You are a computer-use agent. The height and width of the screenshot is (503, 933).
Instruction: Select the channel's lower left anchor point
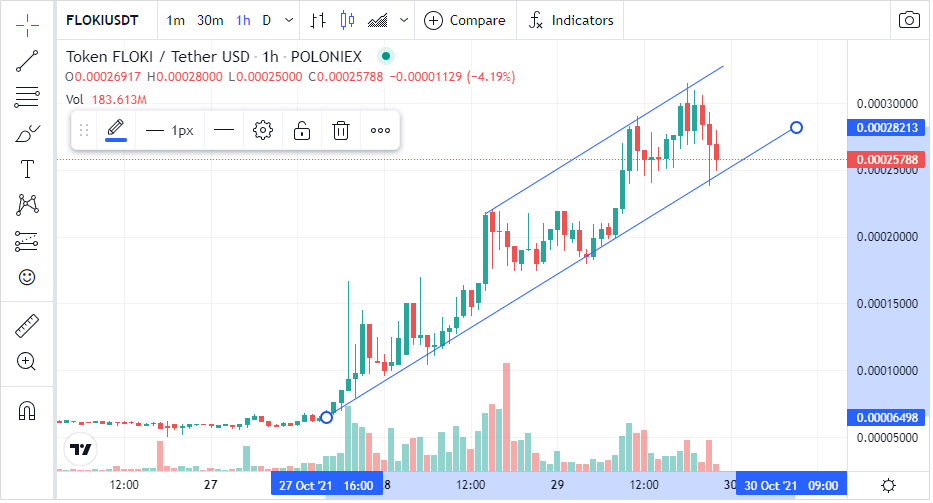[326, 417]
